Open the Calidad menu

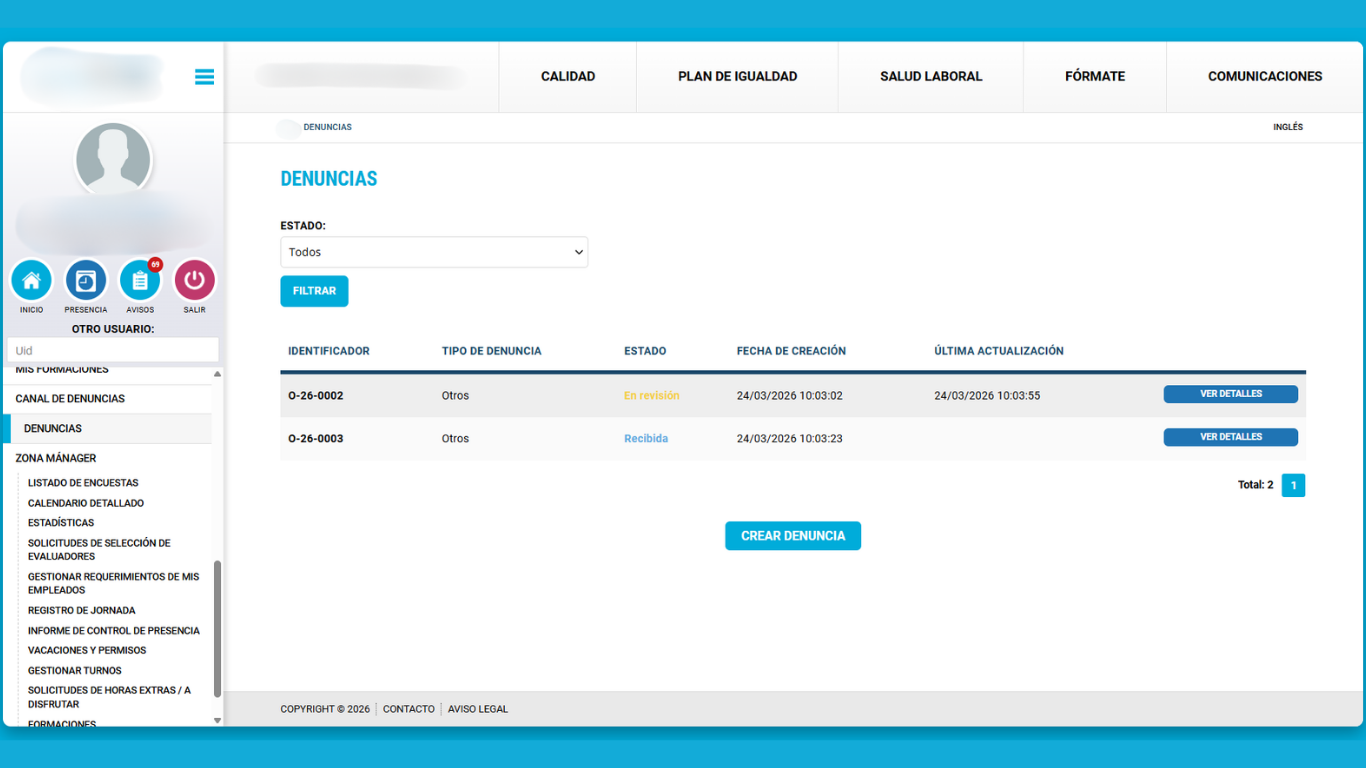(567, 76)
